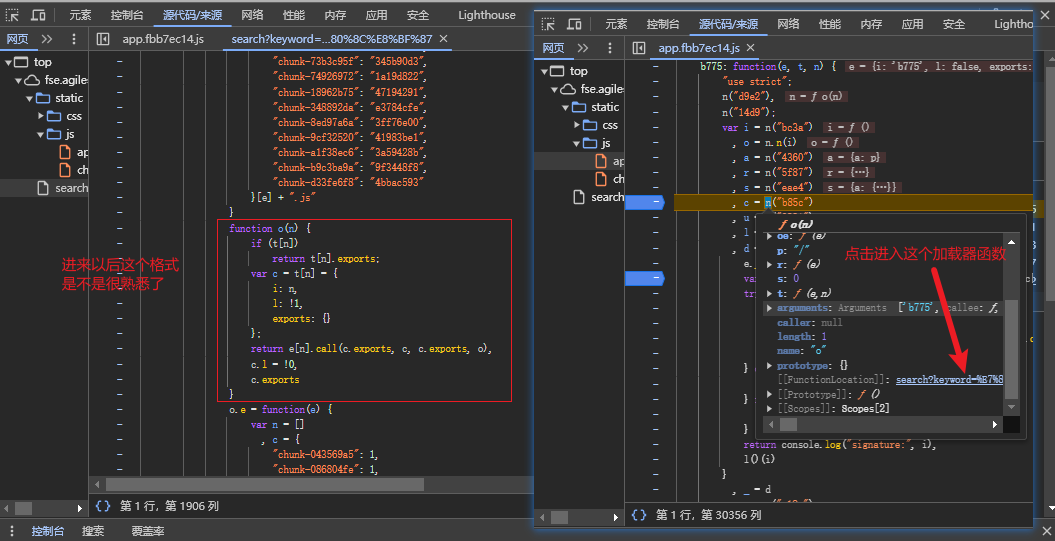The height and width of the screenshot is (541, 1055).
Task: Remove breakpoint on the n("b85c") line
Action: (x=645, y=203)
